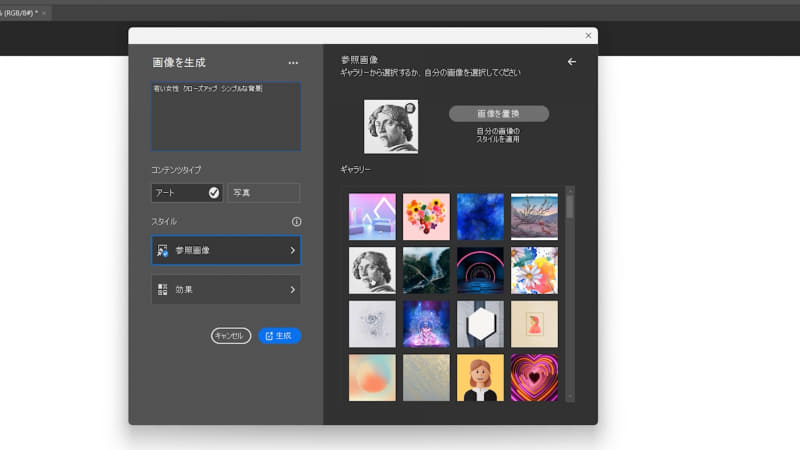Image resolution: width=800 pixels, height=450 pixels.
Task: Select the neon pink heart thumbnail
Action: pos(534,378)
